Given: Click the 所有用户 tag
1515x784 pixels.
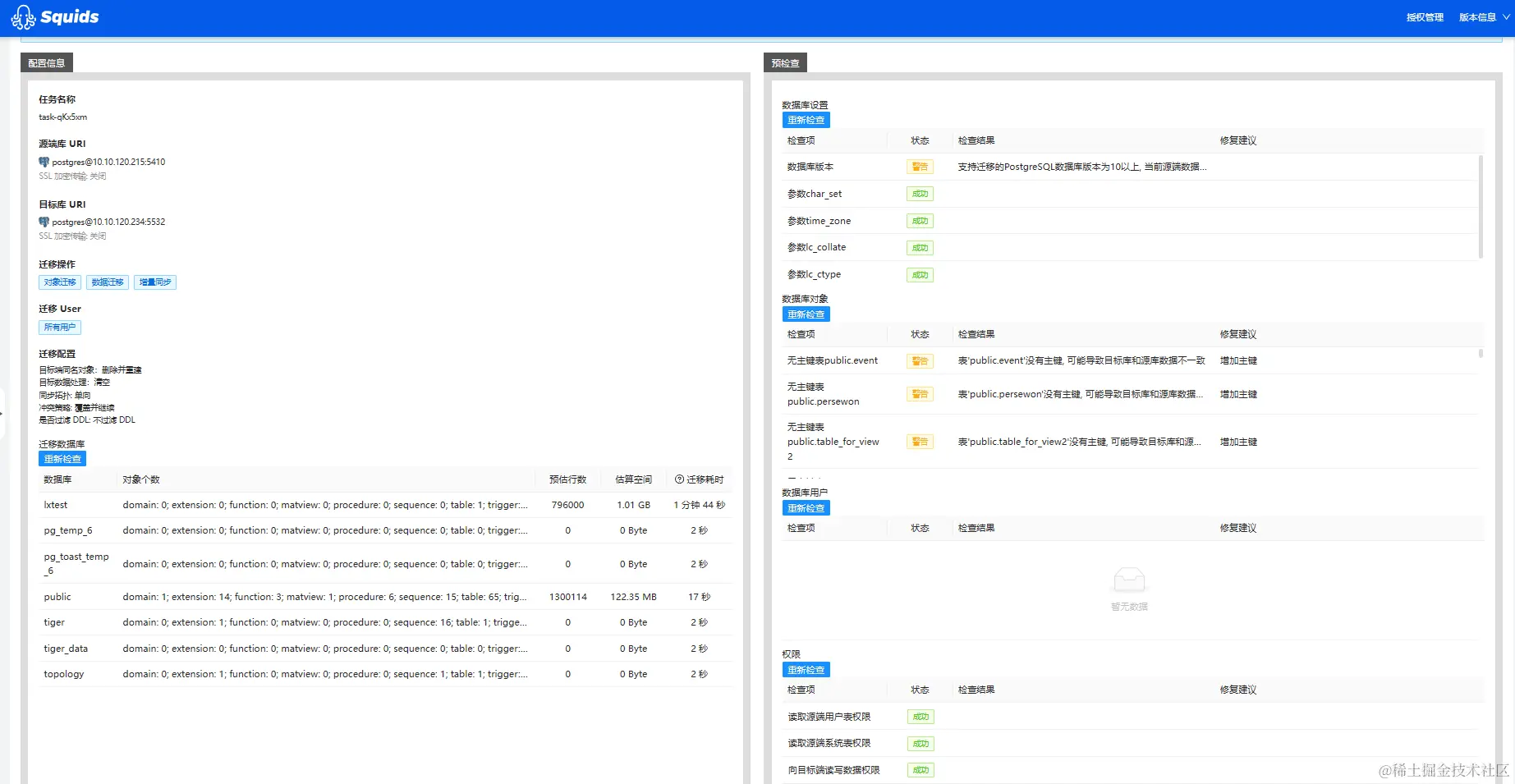Looking at the screenshot, I should click(60, 328).
